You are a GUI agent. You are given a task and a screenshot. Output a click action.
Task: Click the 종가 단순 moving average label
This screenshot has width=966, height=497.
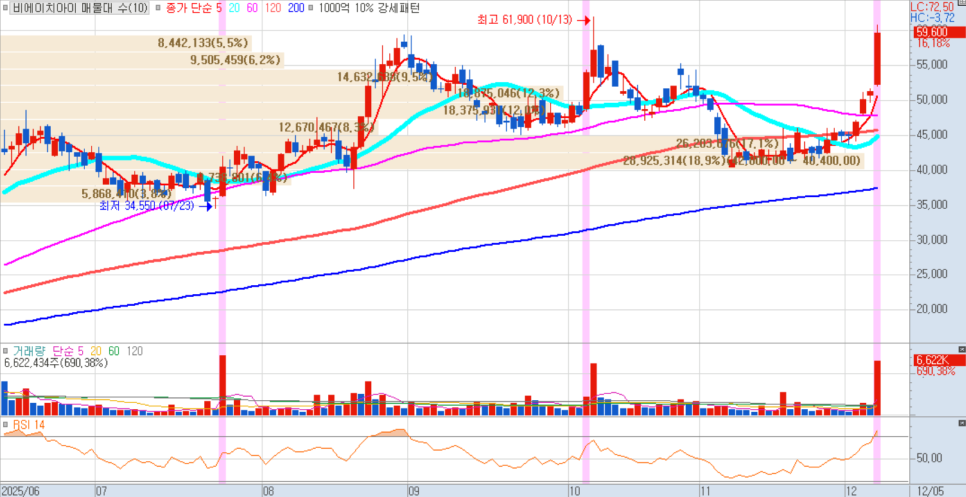[189, 8]
